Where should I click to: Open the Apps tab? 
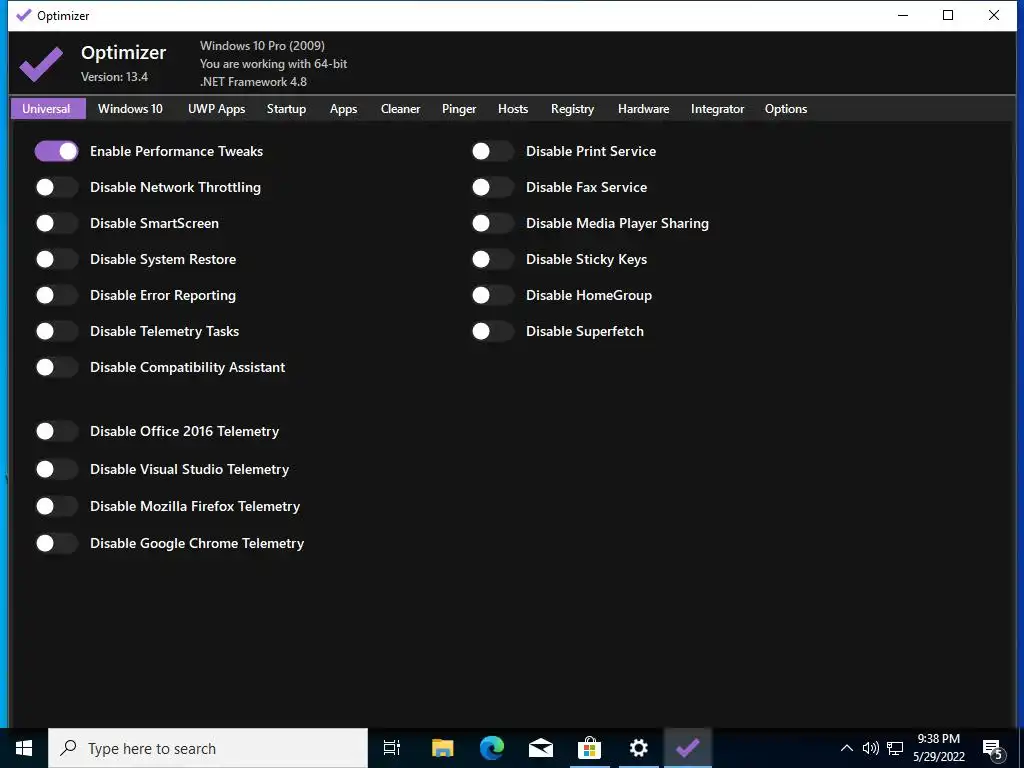[344, 109]
